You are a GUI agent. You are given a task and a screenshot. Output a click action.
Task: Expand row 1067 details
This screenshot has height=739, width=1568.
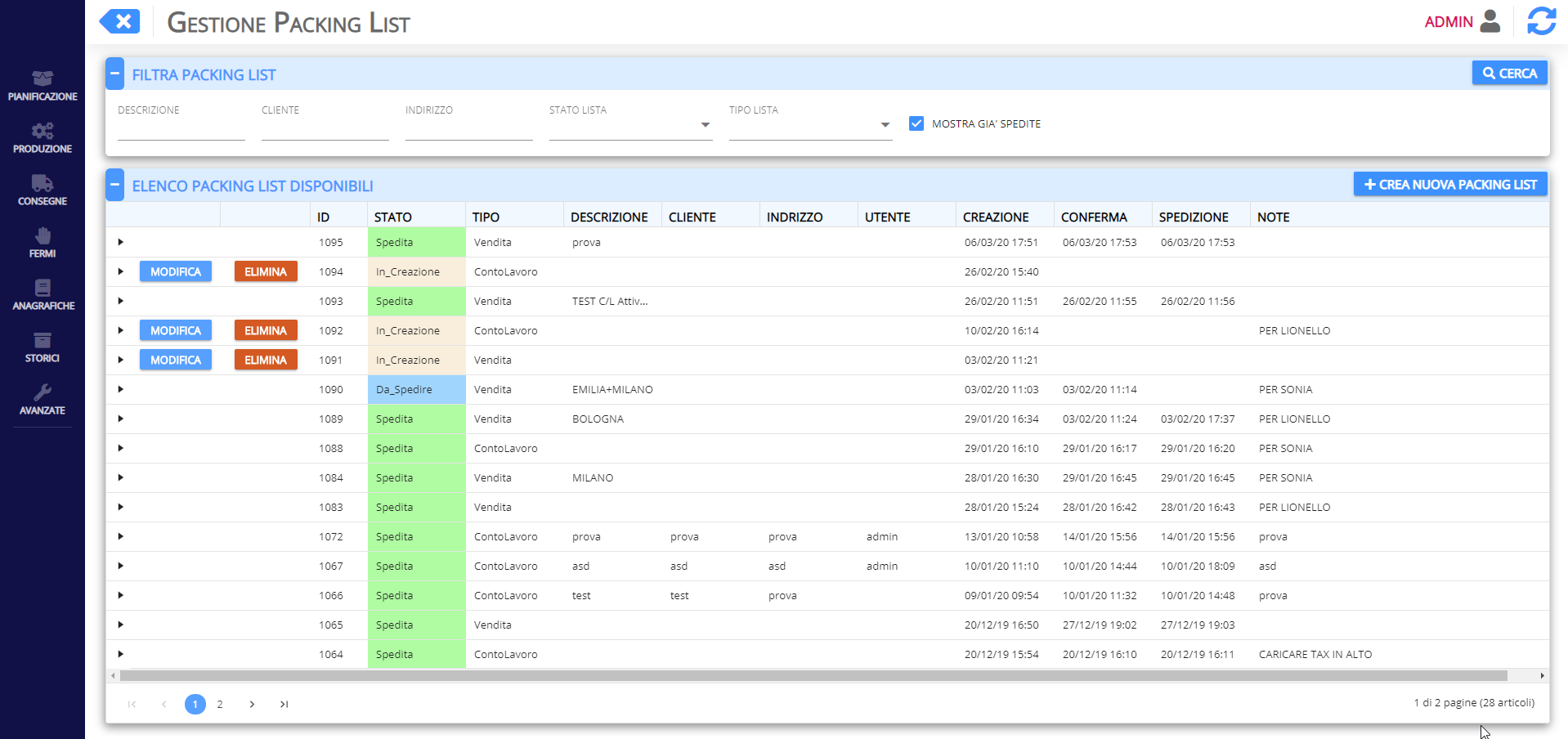120,566
